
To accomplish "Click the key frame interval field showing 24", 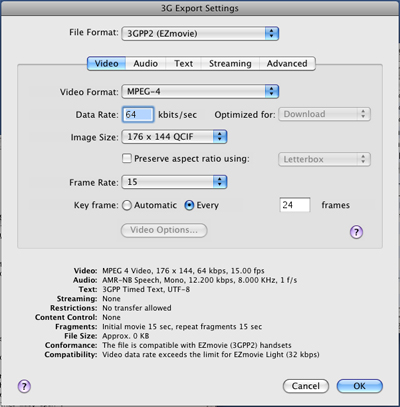I will (x=295, y=205).
